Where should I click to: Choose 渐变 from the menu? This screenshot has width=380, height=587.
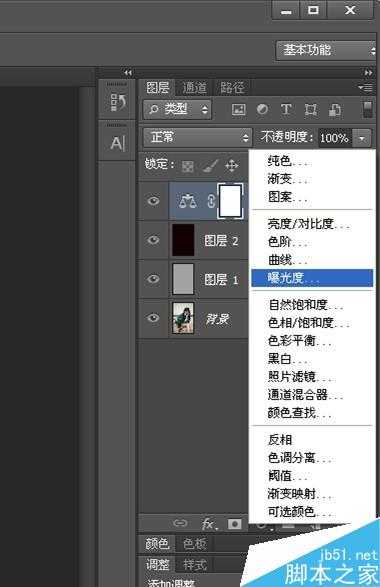click(311, 179)
